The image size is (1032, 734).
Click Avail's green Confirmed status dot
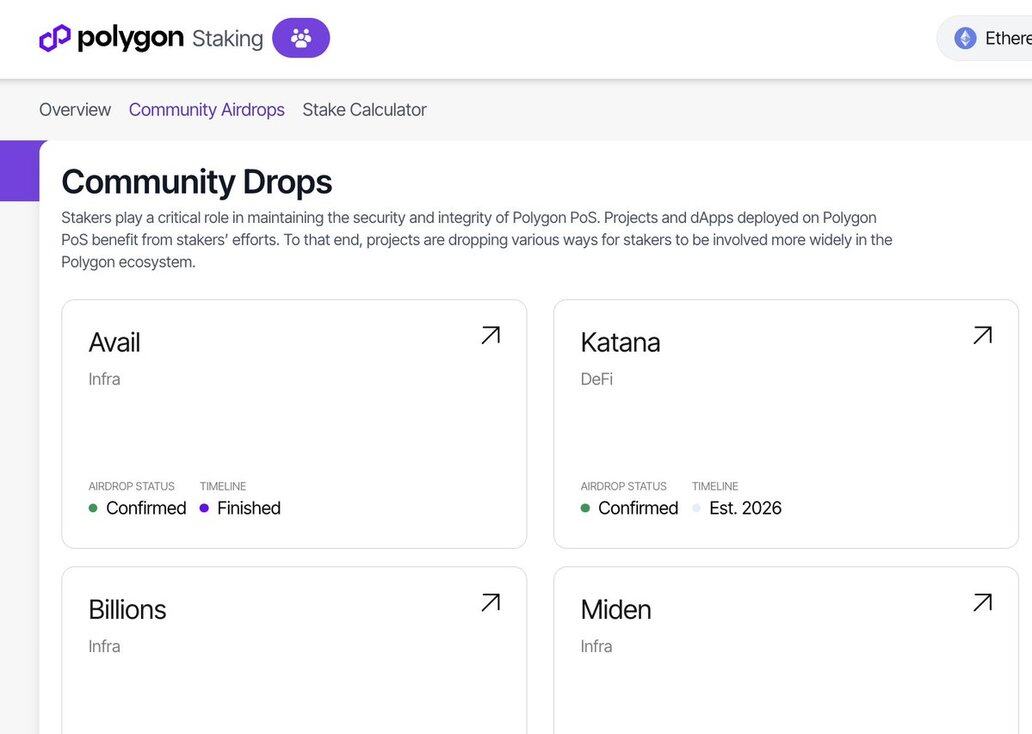[93, 508]
